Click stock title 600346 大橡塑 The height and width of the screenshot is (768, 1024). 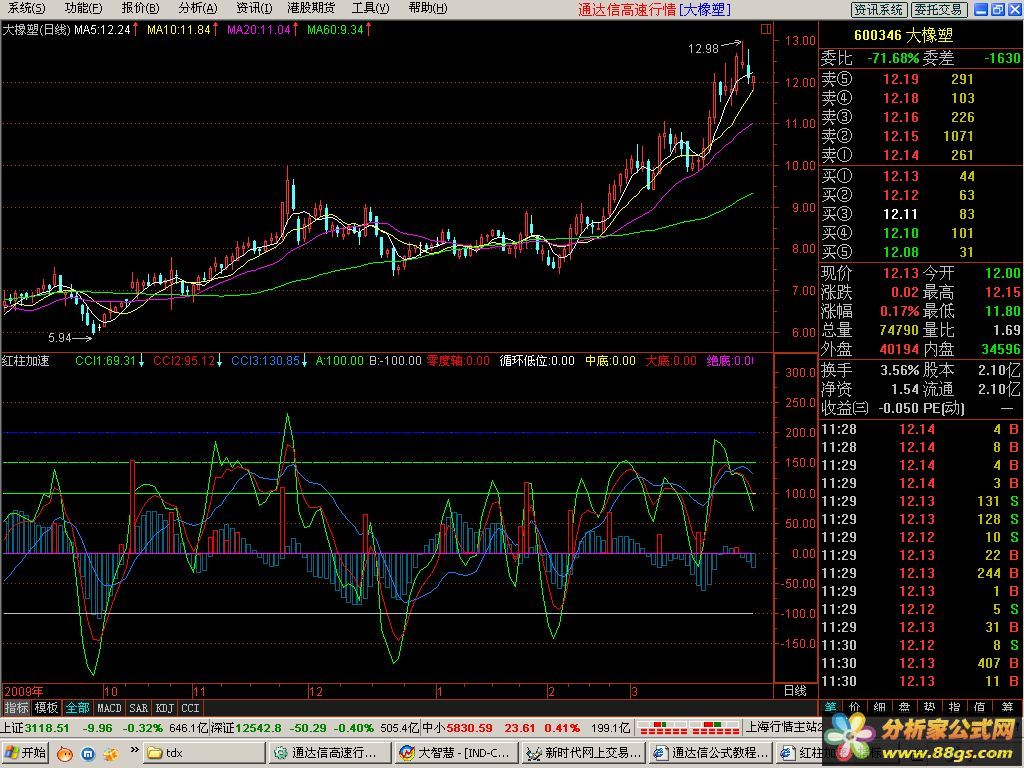[903, 35]
